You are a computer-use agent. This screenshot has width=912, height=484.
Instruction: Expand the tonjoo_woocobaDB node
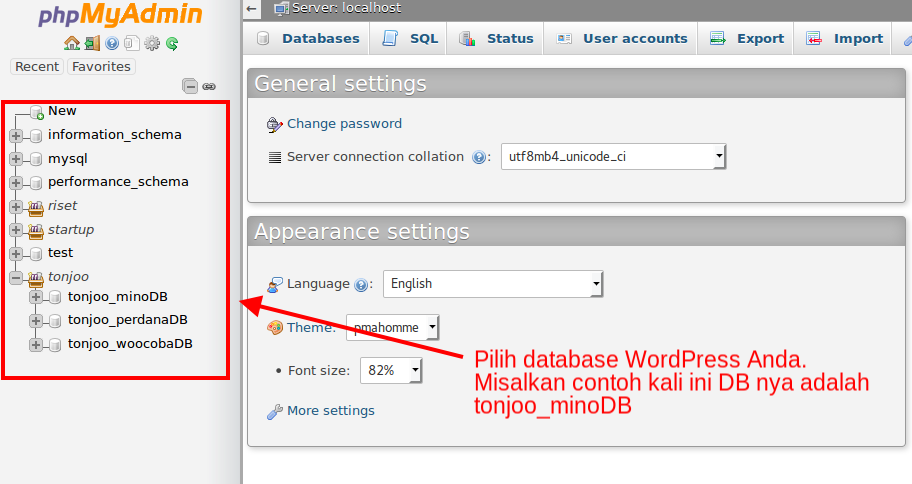click(x=36, y=344)
